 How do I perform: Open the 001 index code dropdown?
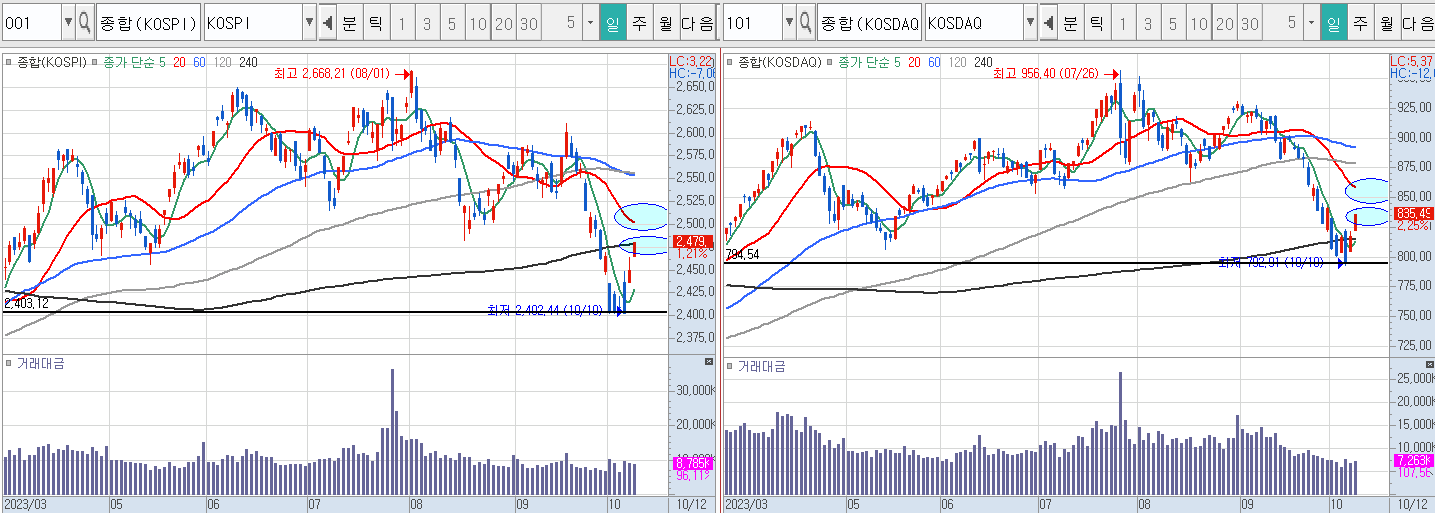click(67, 22)
